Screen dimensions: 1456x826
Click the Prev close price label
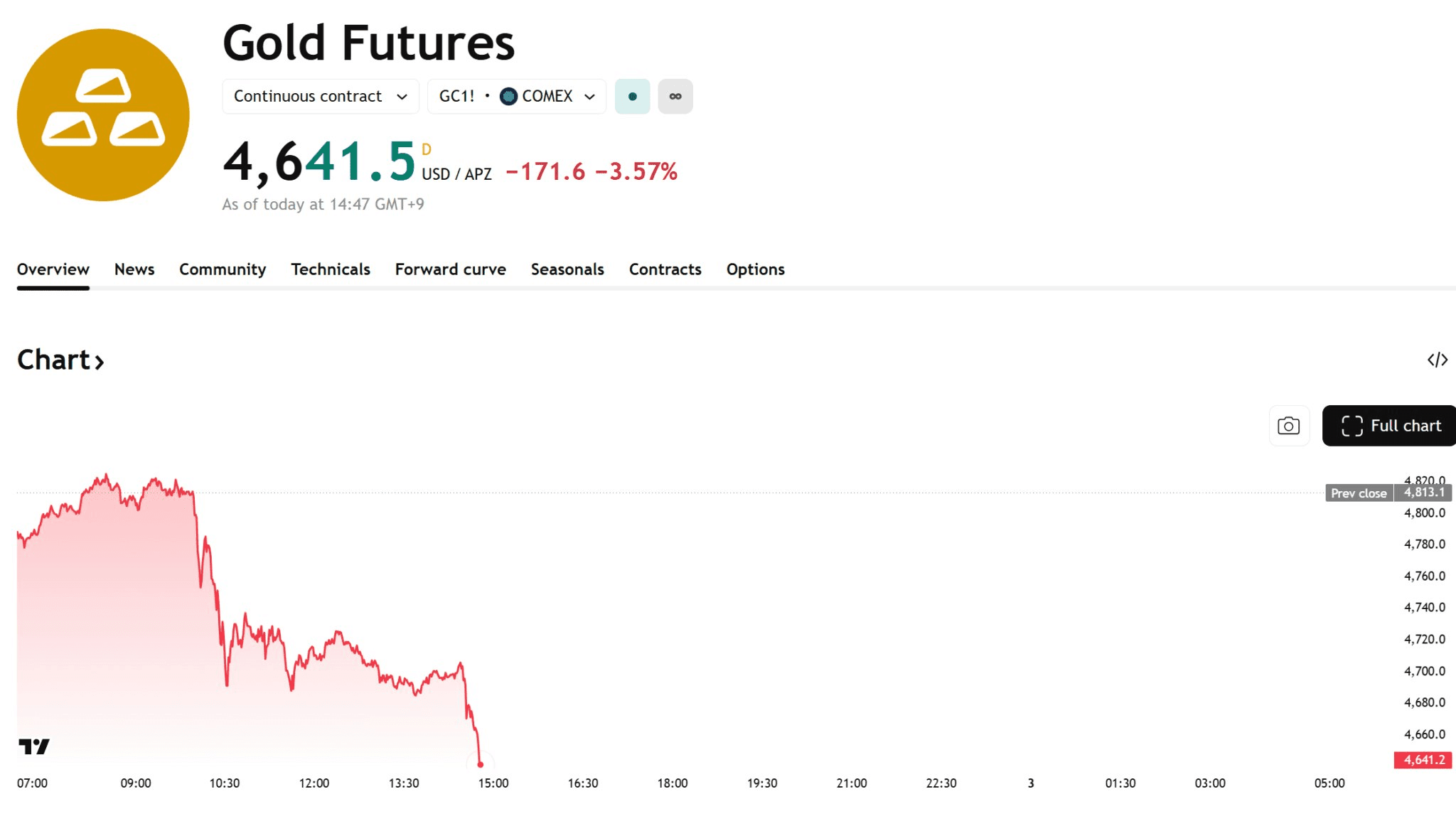(1359, 493)
